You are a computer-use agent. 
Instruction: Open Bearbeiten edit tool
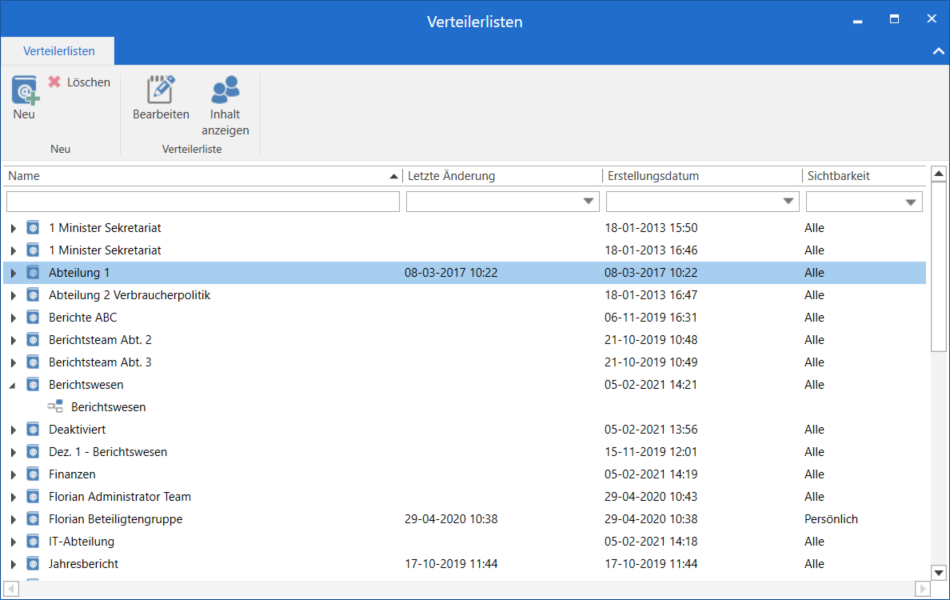[x=161, y=90]
